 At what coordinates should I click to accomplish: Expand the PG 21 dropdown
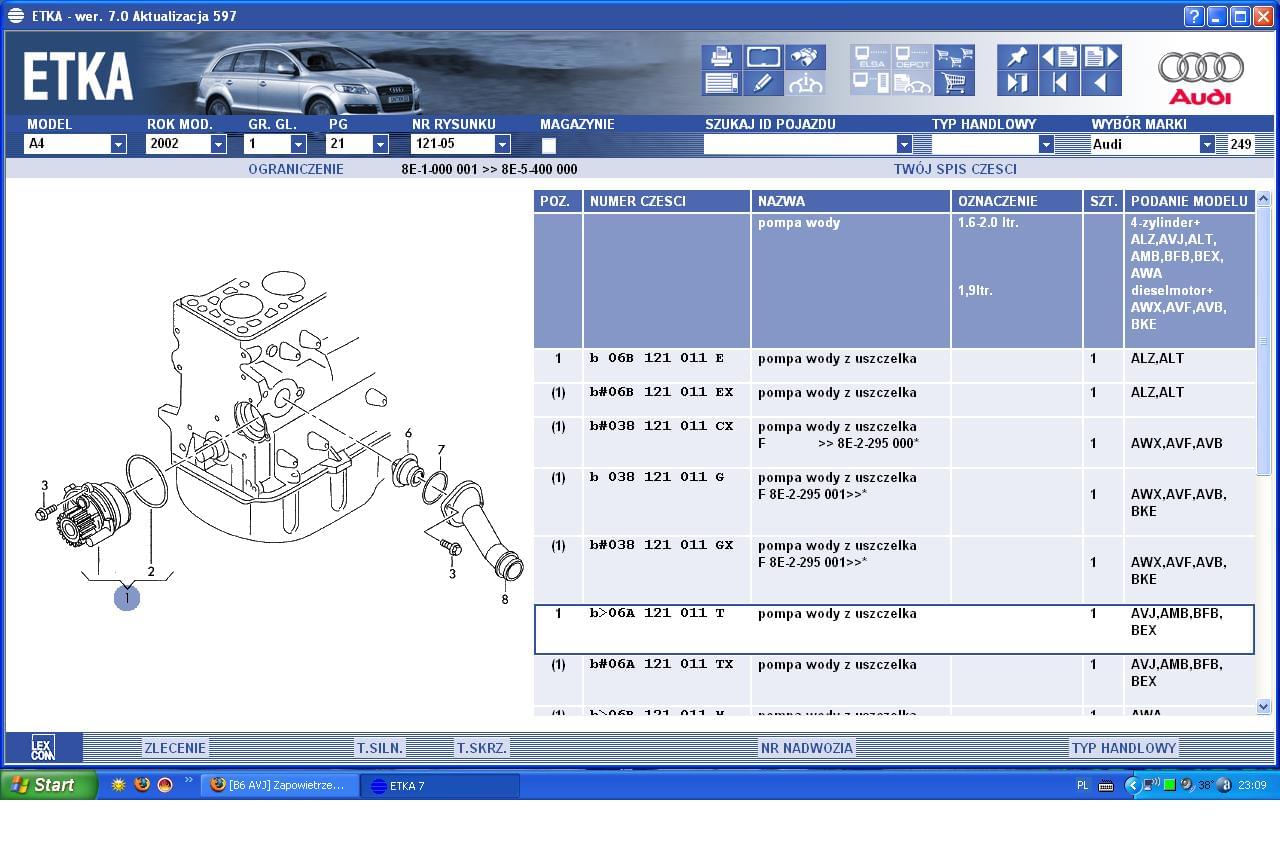pyautogui.click(x=381, y=144)
